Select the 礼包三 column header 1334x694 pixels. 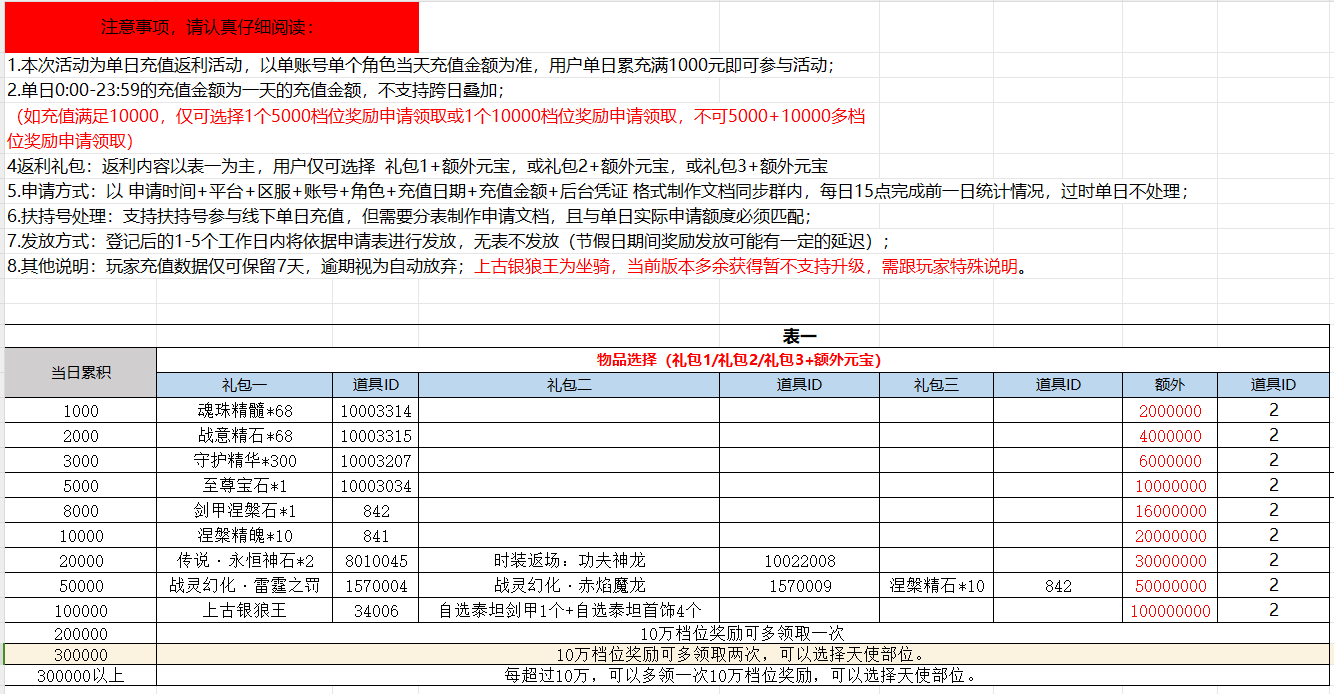937,385
